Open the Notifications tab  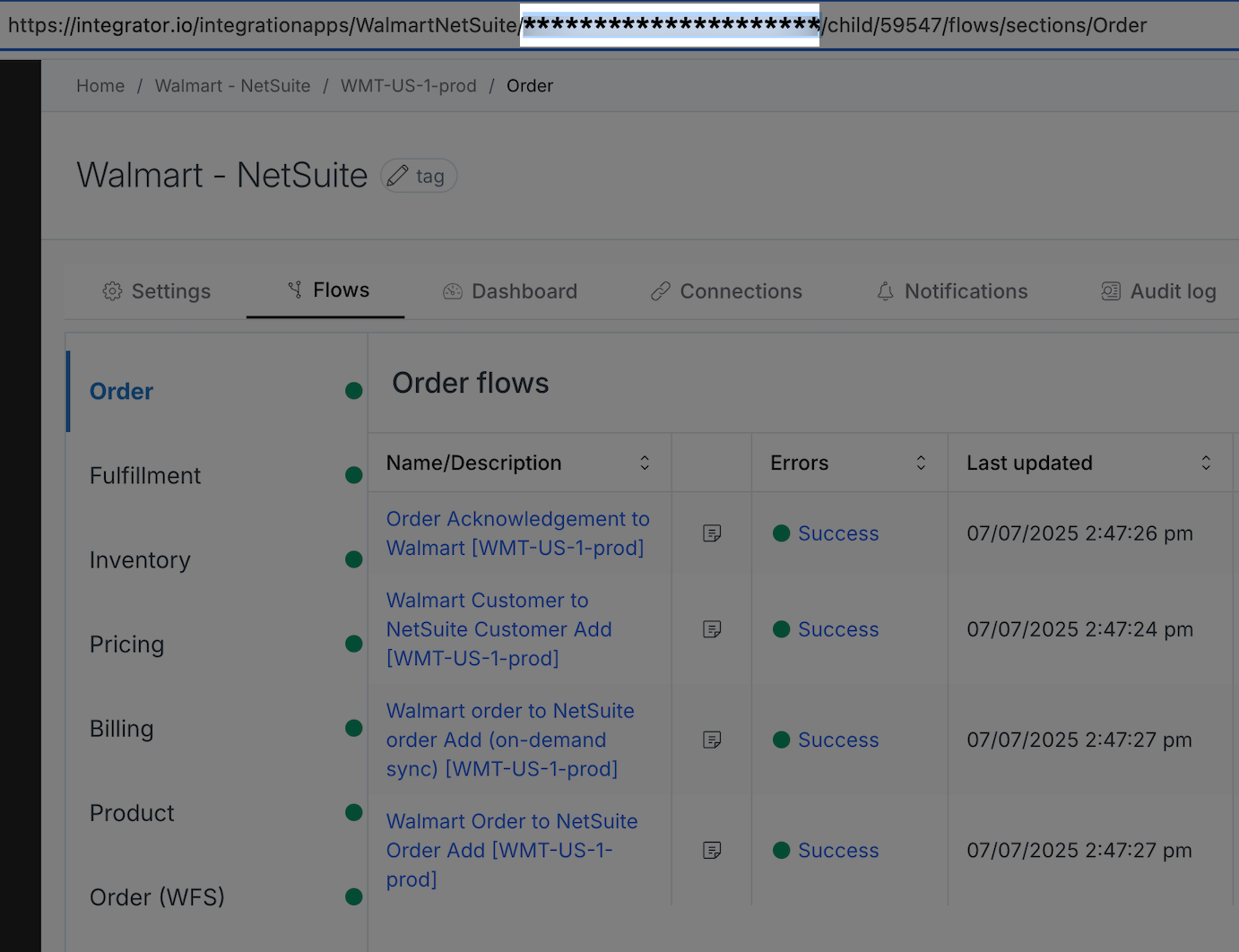click(x=952, y=291)
